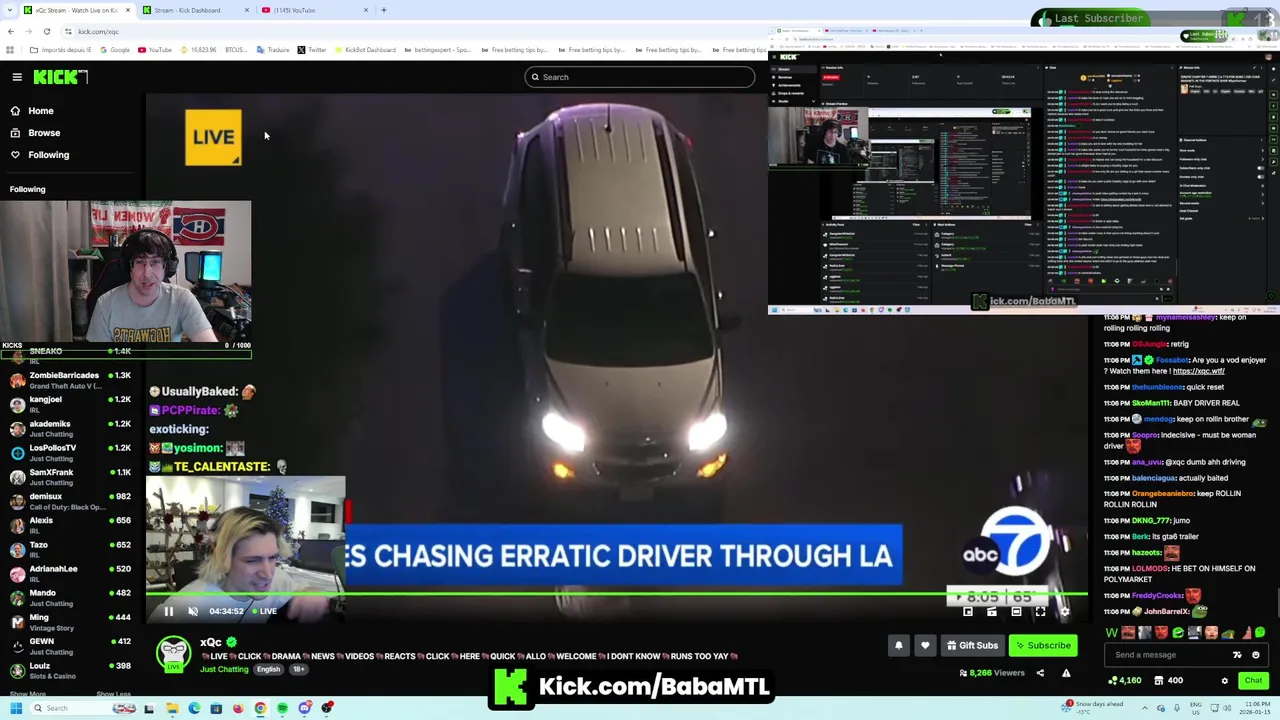Follow xQc with the heart button
1280x720 pixels.
(925, 646)
